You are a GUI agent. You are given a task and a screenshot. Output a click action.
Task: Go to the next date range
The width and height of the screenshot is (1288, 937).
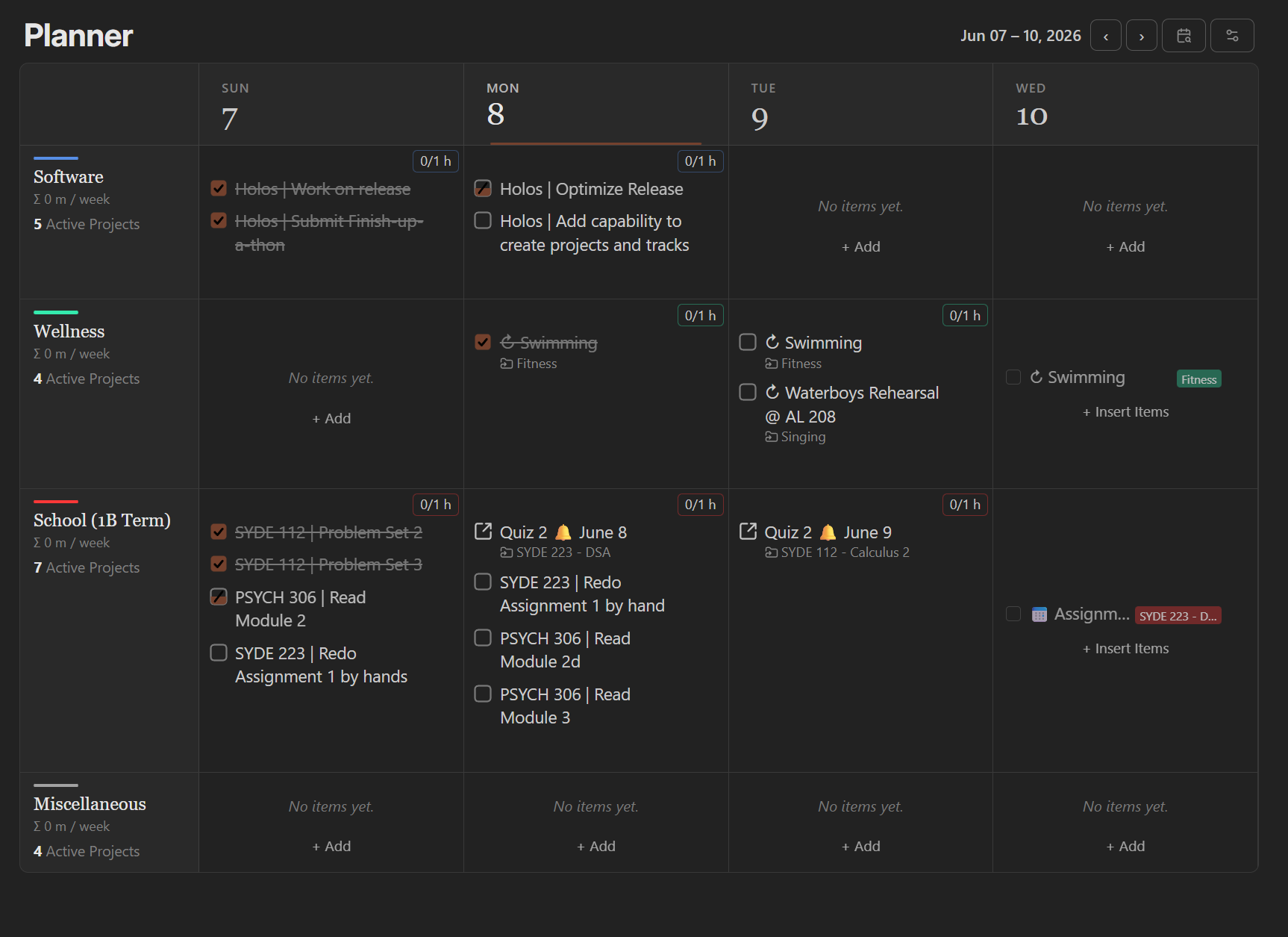1141,36
